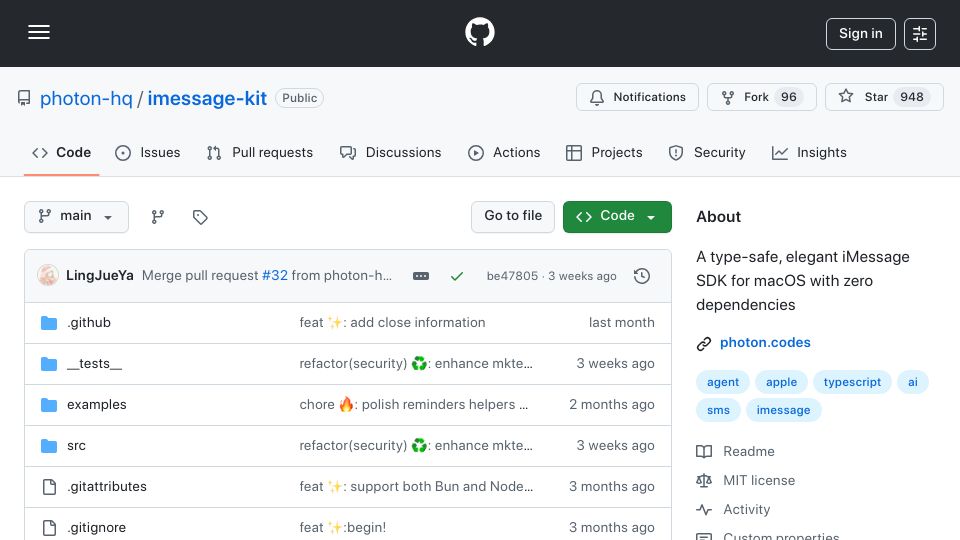Click the .gitattributes file icon
960x540 pixels.
coord(49,487)
